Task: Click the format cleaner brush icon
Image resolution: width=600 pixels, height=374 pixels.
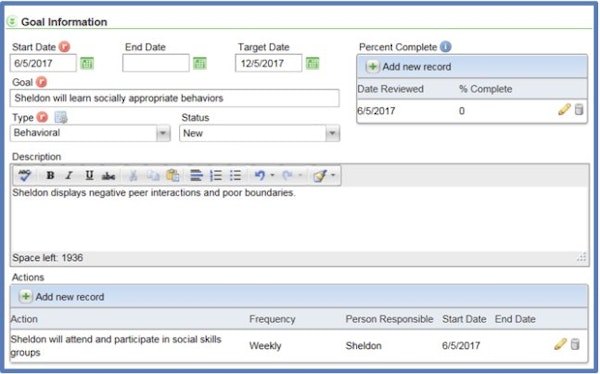Action: 320,176
